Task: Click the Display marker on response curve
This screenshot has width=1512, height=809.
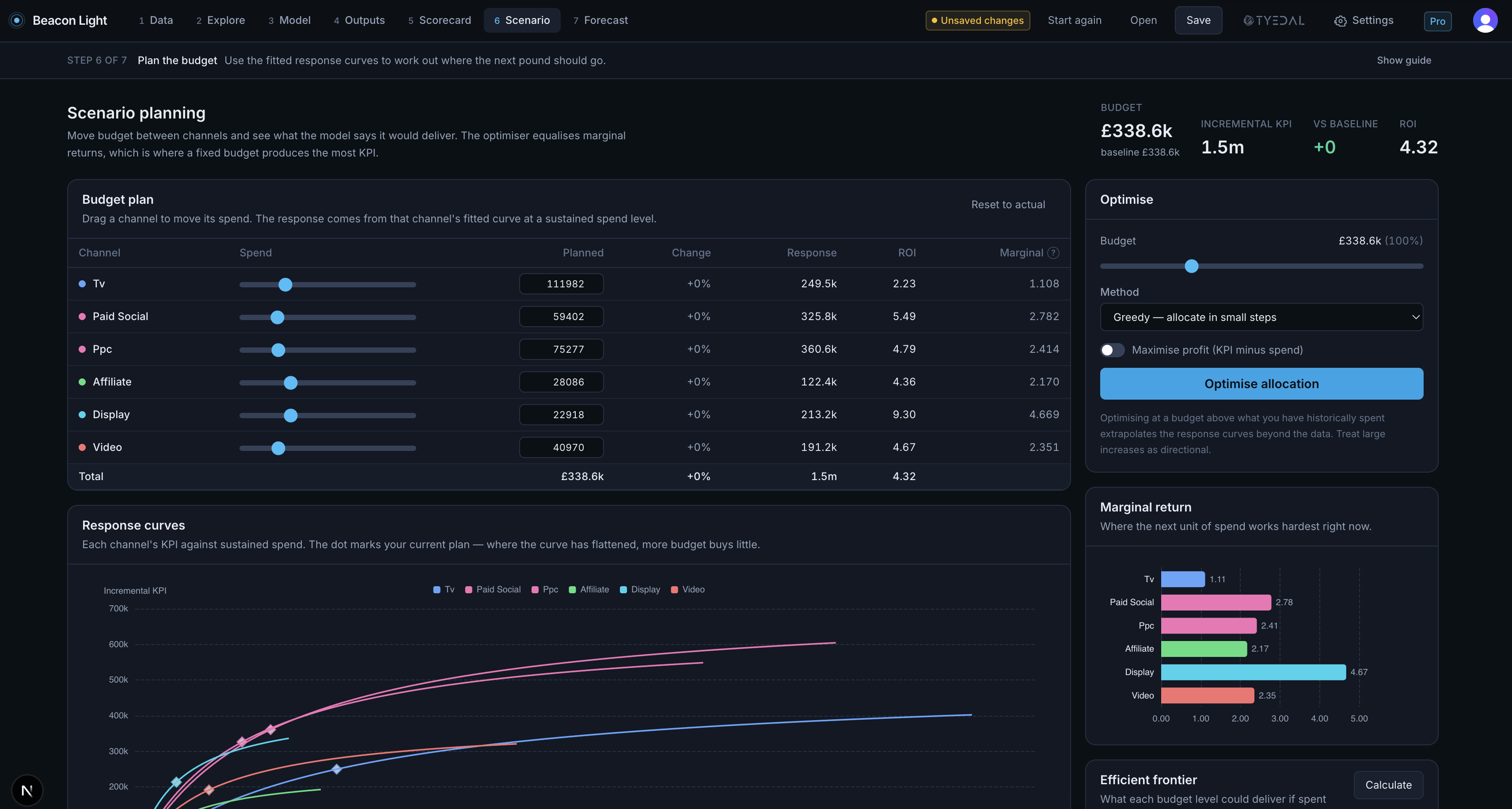Action: click(x=176, y=782)
